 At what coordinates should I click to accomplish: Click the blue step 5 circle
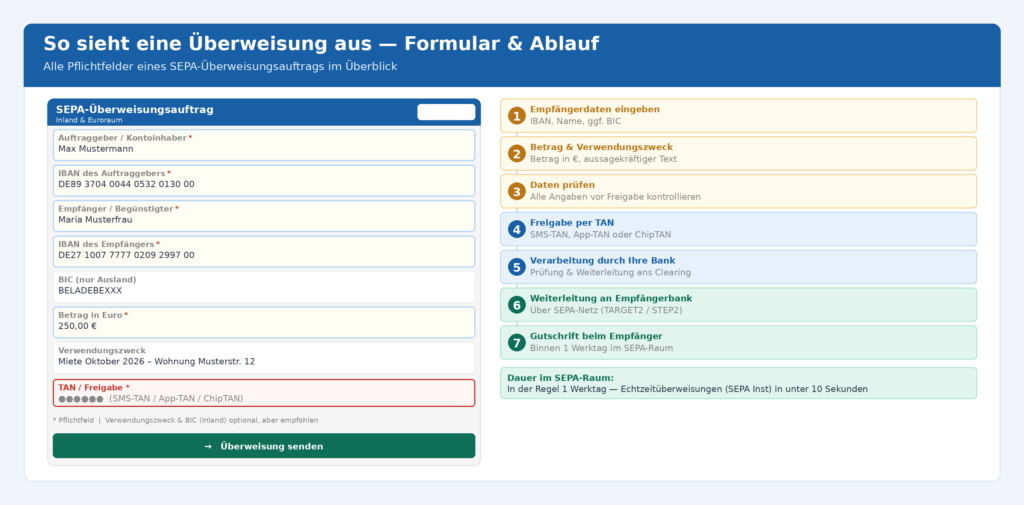click(517, 267)
